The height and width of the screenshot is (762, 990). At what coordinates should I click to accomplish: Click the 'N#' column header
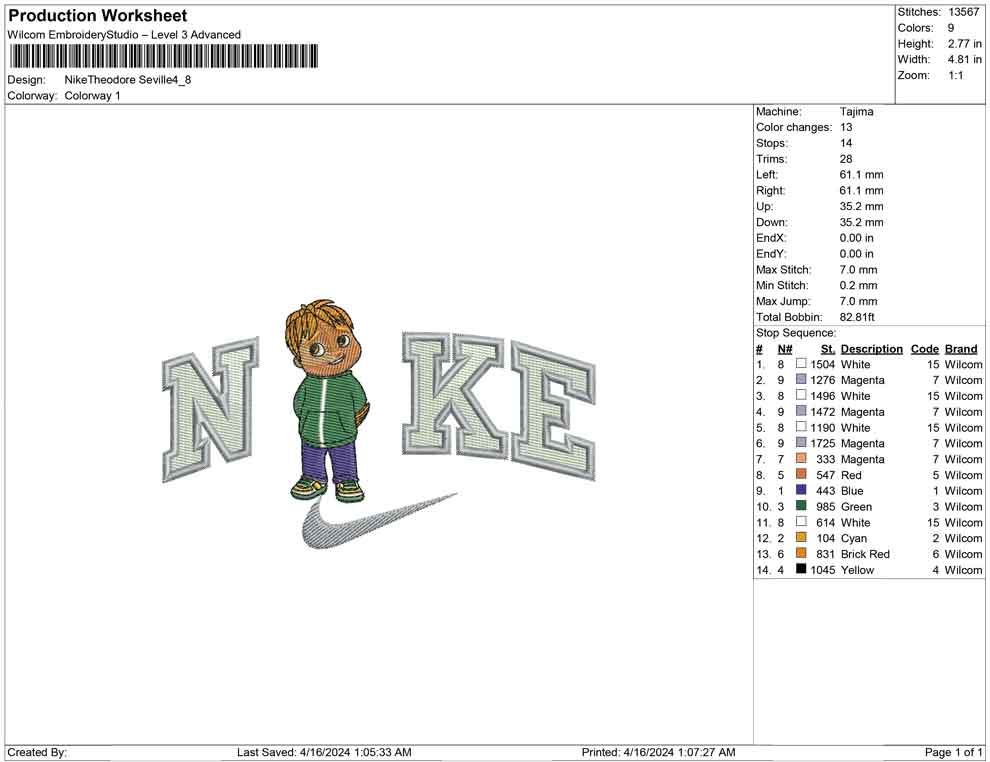(785, 348)
